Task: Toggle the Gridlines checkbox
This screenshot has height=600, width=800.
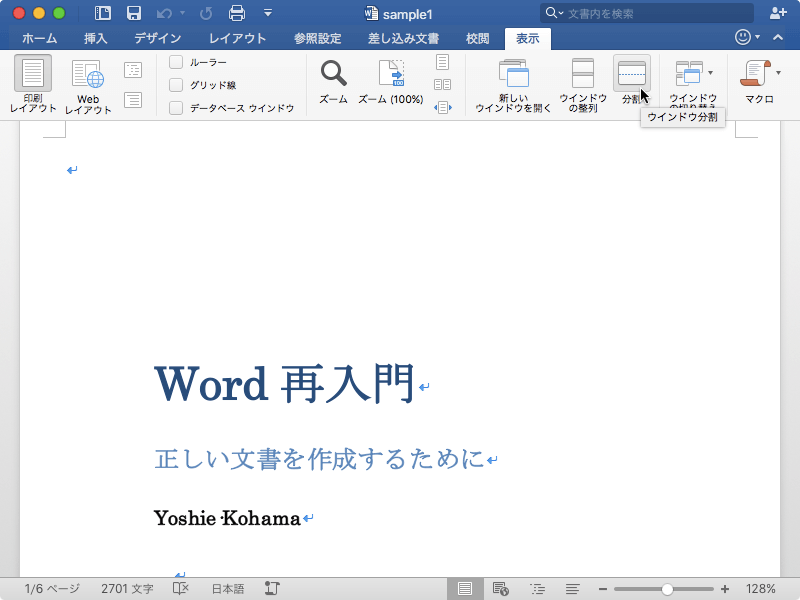Action: (x=176, y=85)
